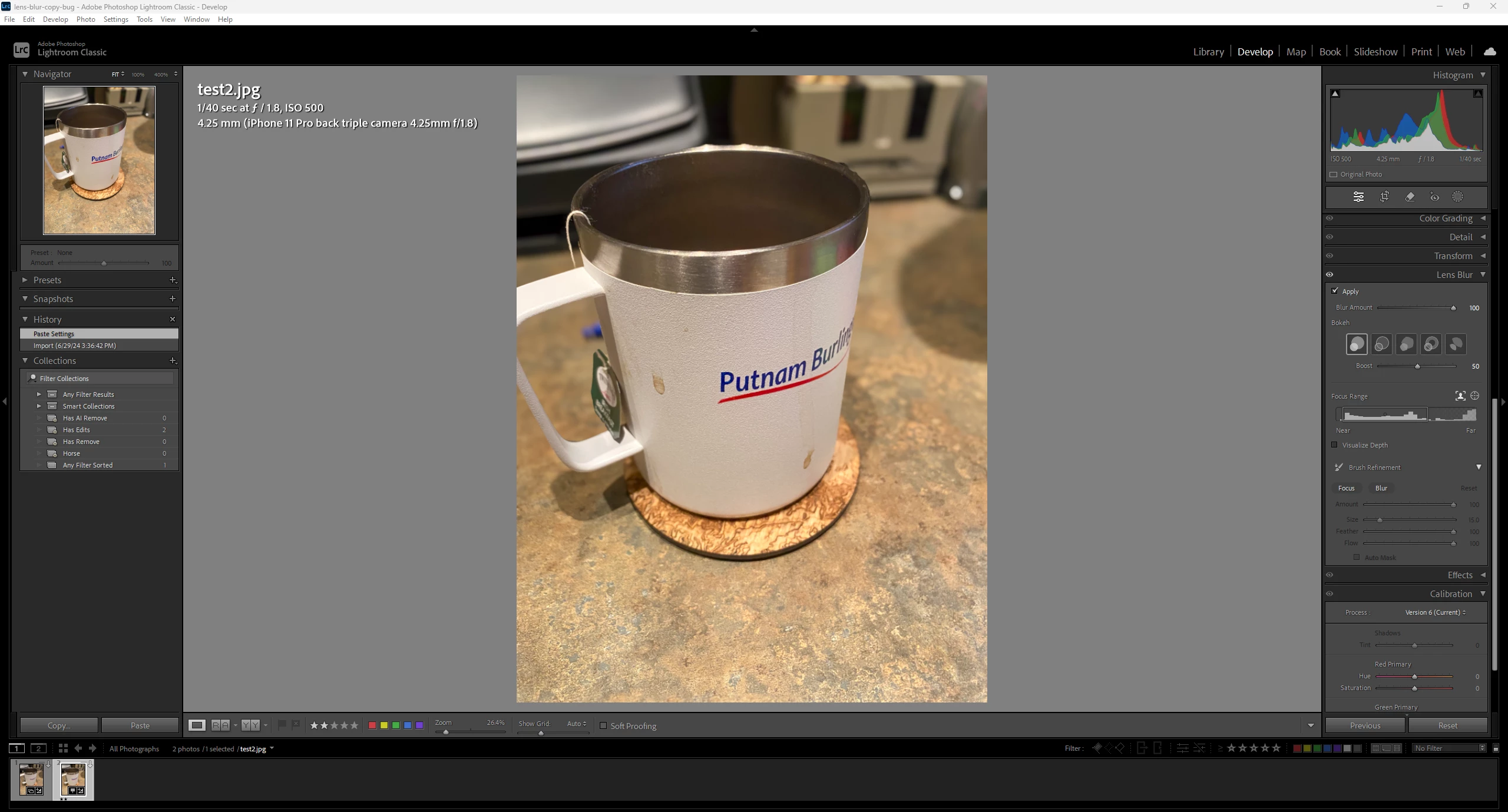Click the Focus Range subject detect icon

1460,396
